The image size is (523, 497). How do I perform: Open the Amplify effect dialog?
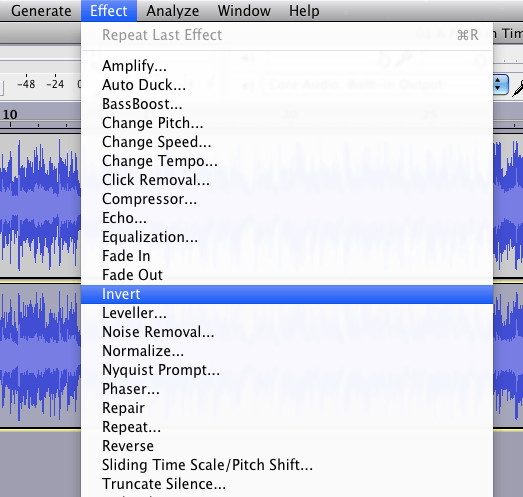(287, 66)
